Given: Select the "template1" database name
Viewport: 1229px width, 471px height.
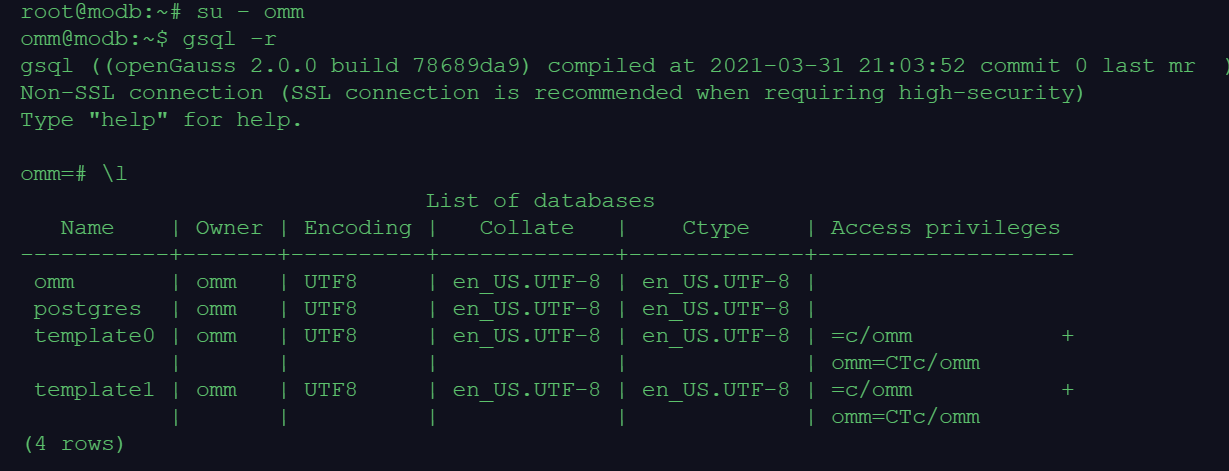Looking at the screenshot, I should pyautogui.click(x=94, y=390).
